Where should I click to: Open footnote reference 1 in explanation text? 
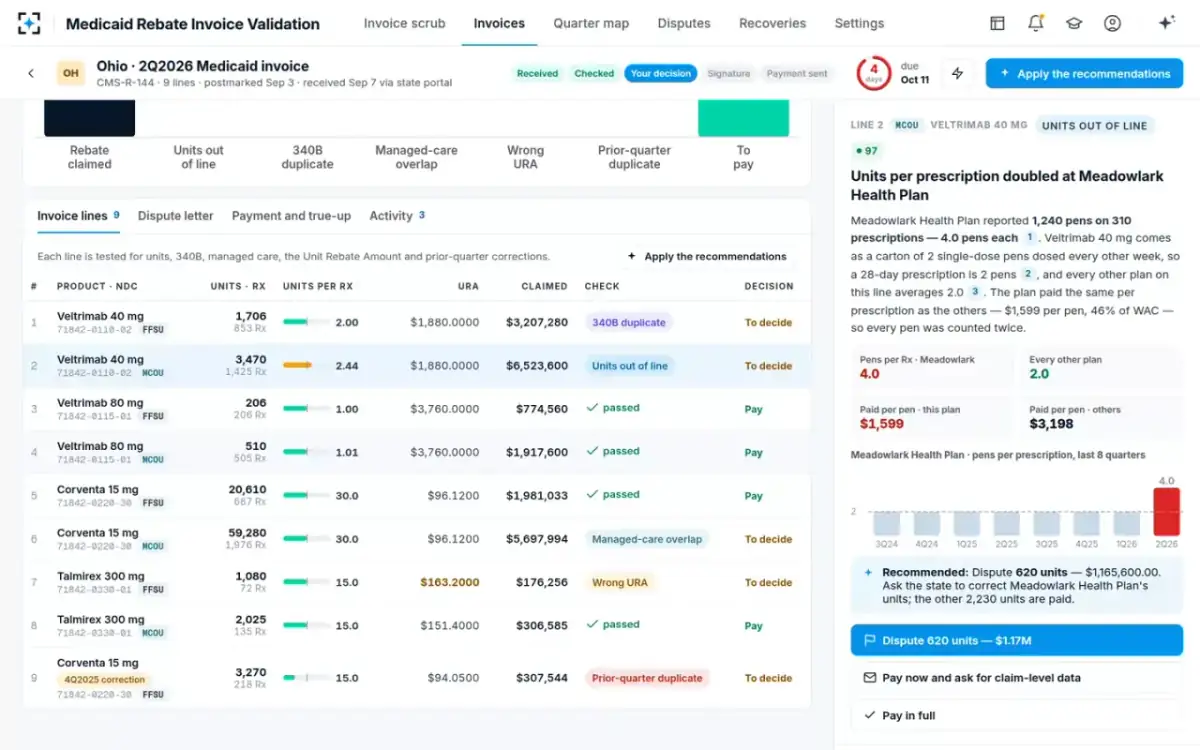coord(1029,238)
